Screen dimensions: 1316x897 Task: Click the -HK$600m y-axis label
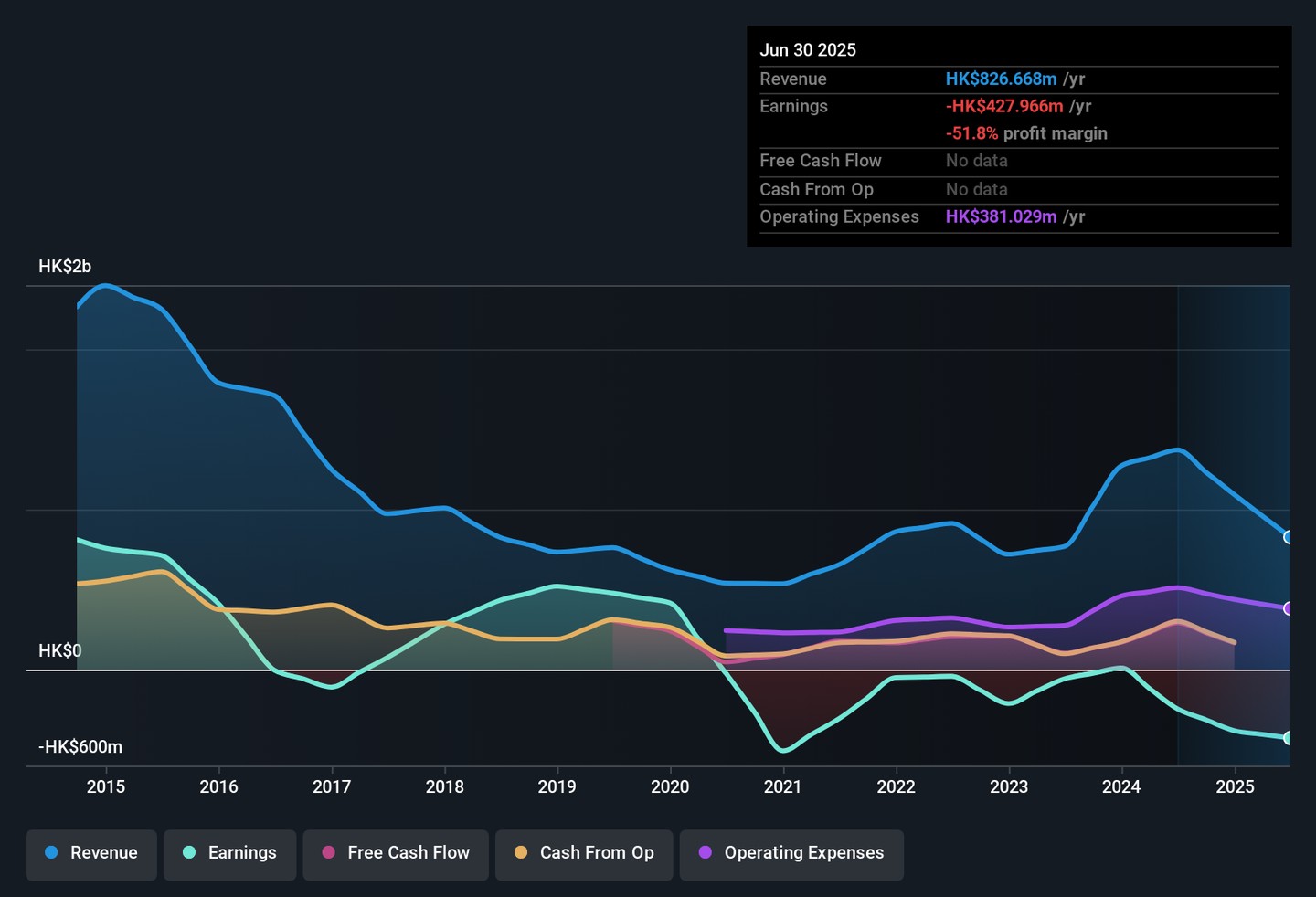(80, 747)
